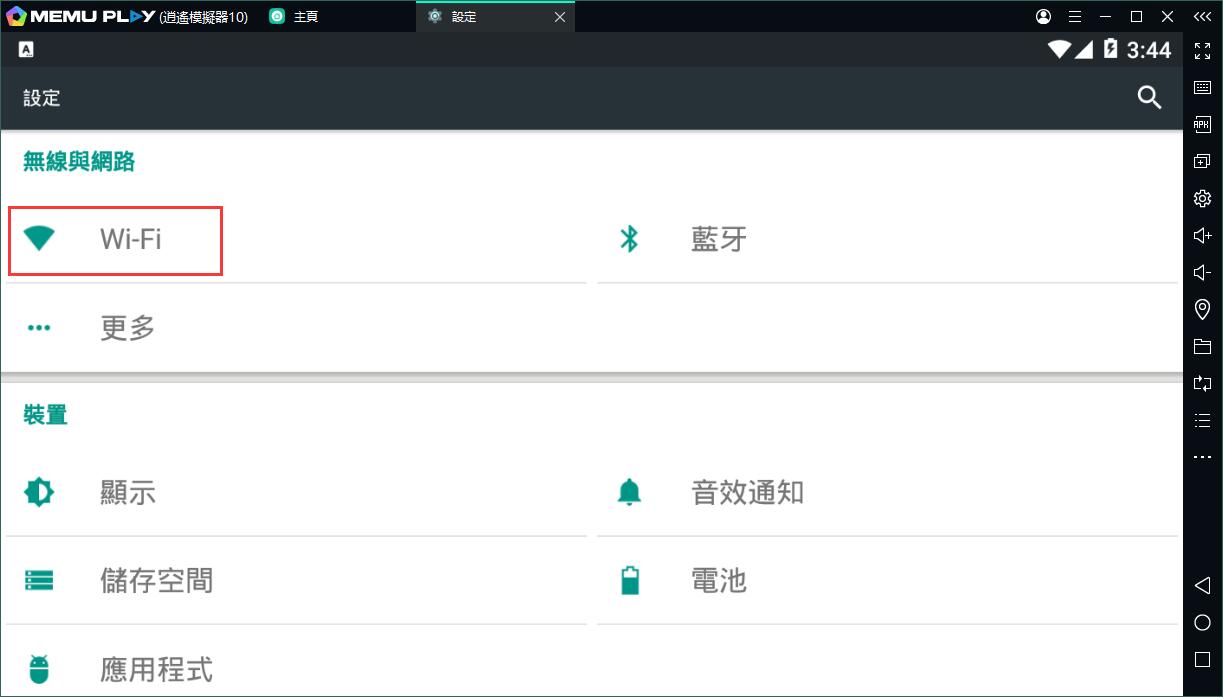
Task: Collapse the sidebar with the chevron arrows
Action: coord(1202,16)
